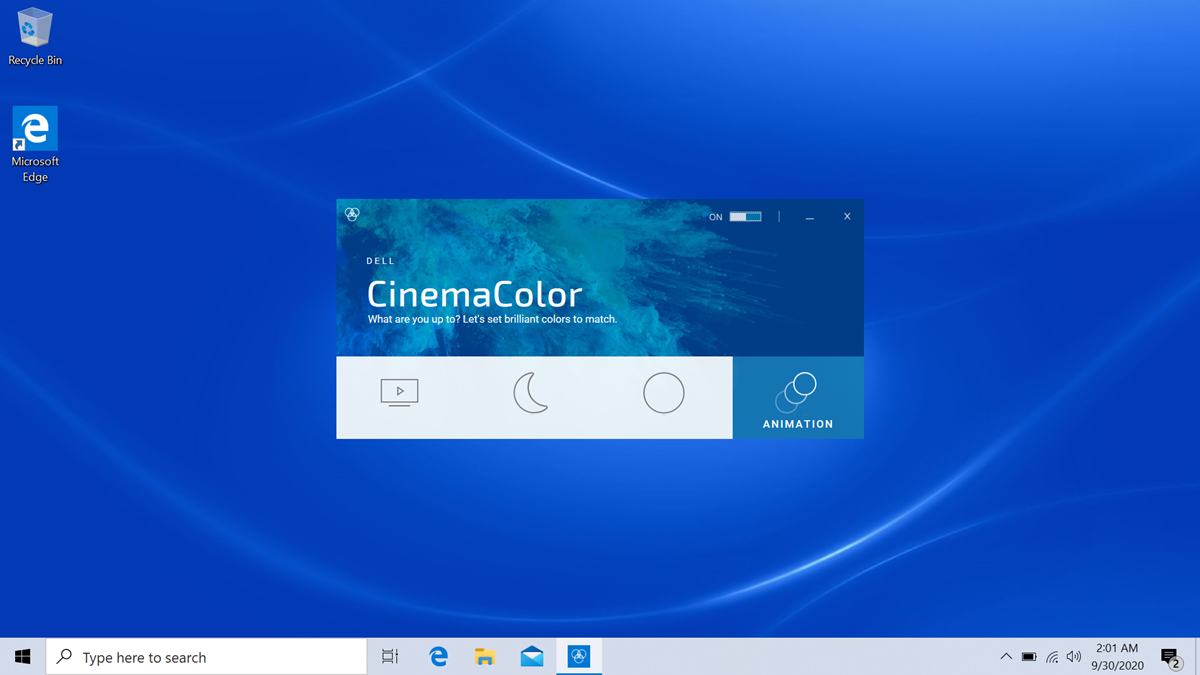
Task: Open the volume speaker control
Action: [x=1074, y=657]
